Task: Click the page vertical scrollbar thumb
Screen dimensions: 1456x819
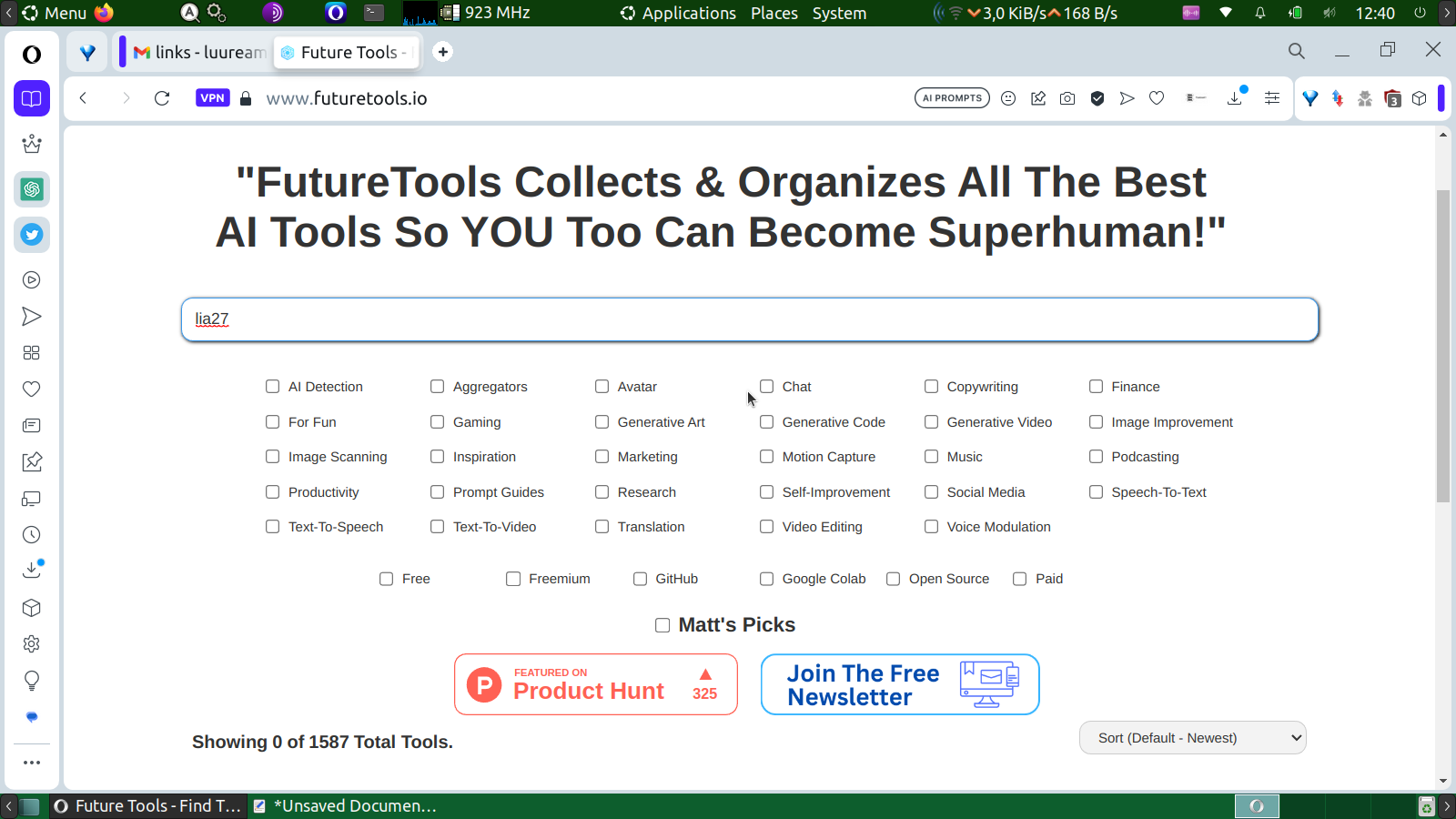Action: (1443, 346)
